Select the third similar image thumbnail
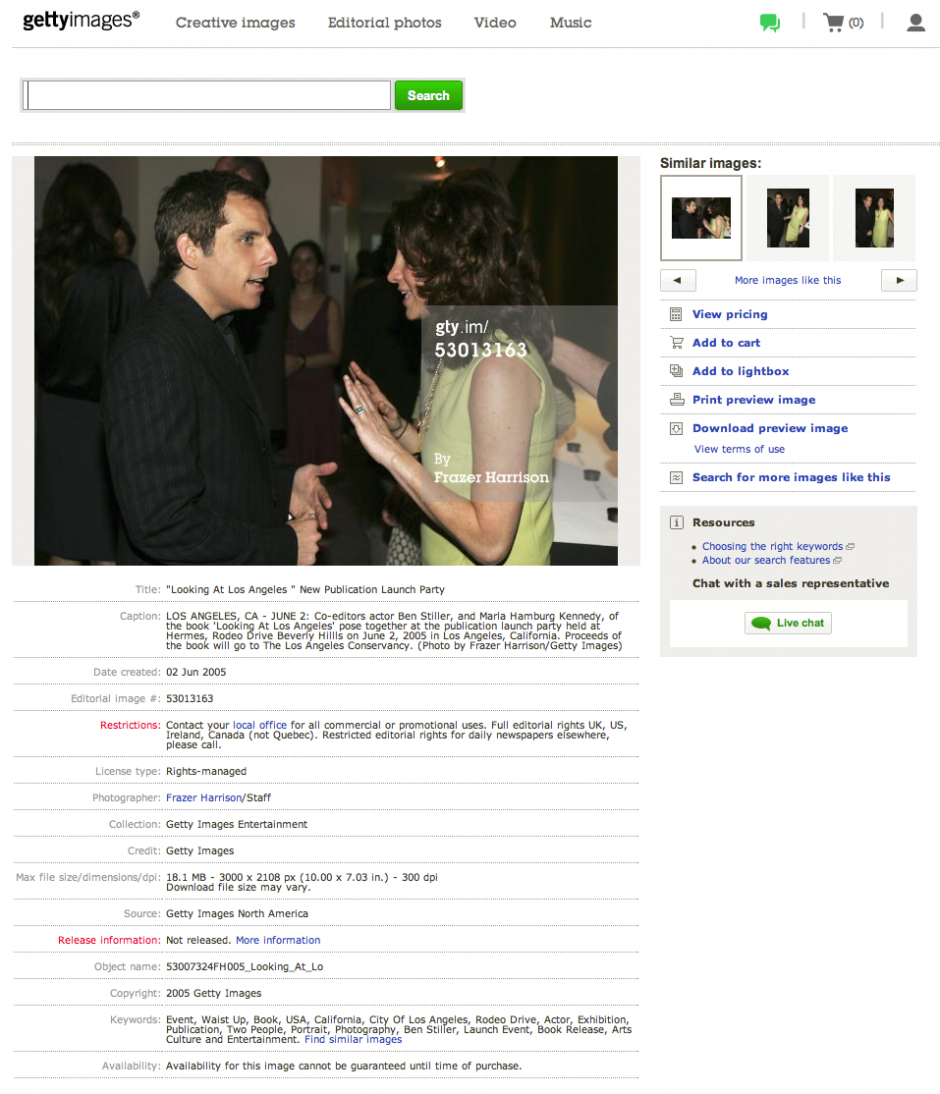Viewport: 940px width, 1094px height. pyautogui.click(x=874, y=218)
